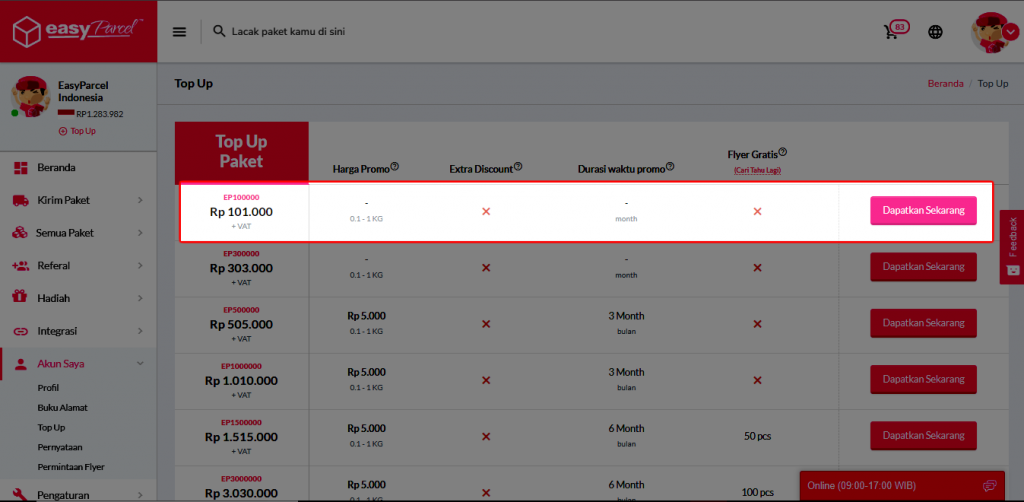Click Dapatkan Sekarang for EP500000 package
Image resolution: width=1024 pixels, height=502 pixels.
[x=922, y=323]
